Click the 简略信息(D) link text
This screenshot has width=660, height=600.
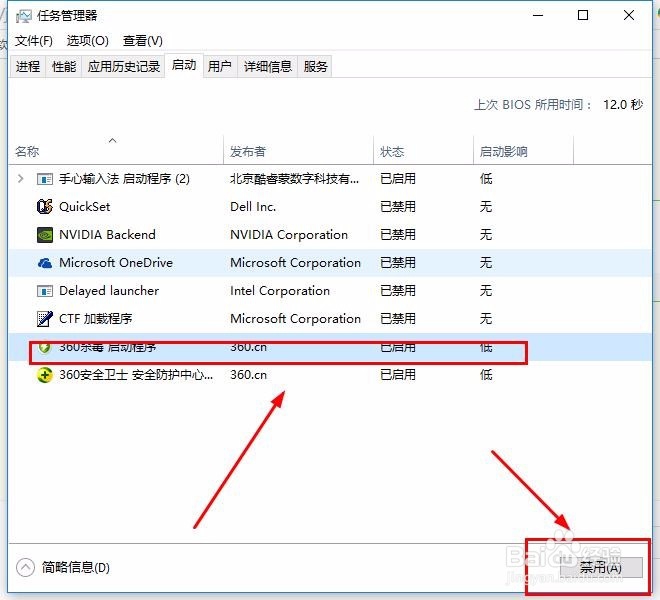pos(76,568)
